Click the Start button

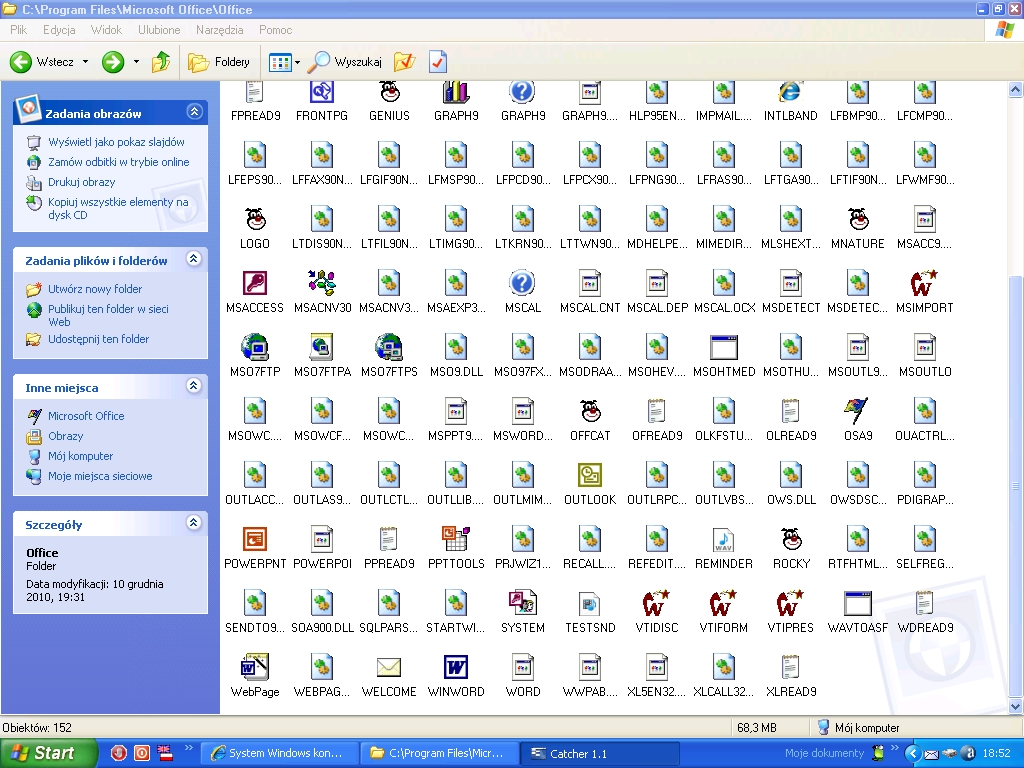(48, 753)
